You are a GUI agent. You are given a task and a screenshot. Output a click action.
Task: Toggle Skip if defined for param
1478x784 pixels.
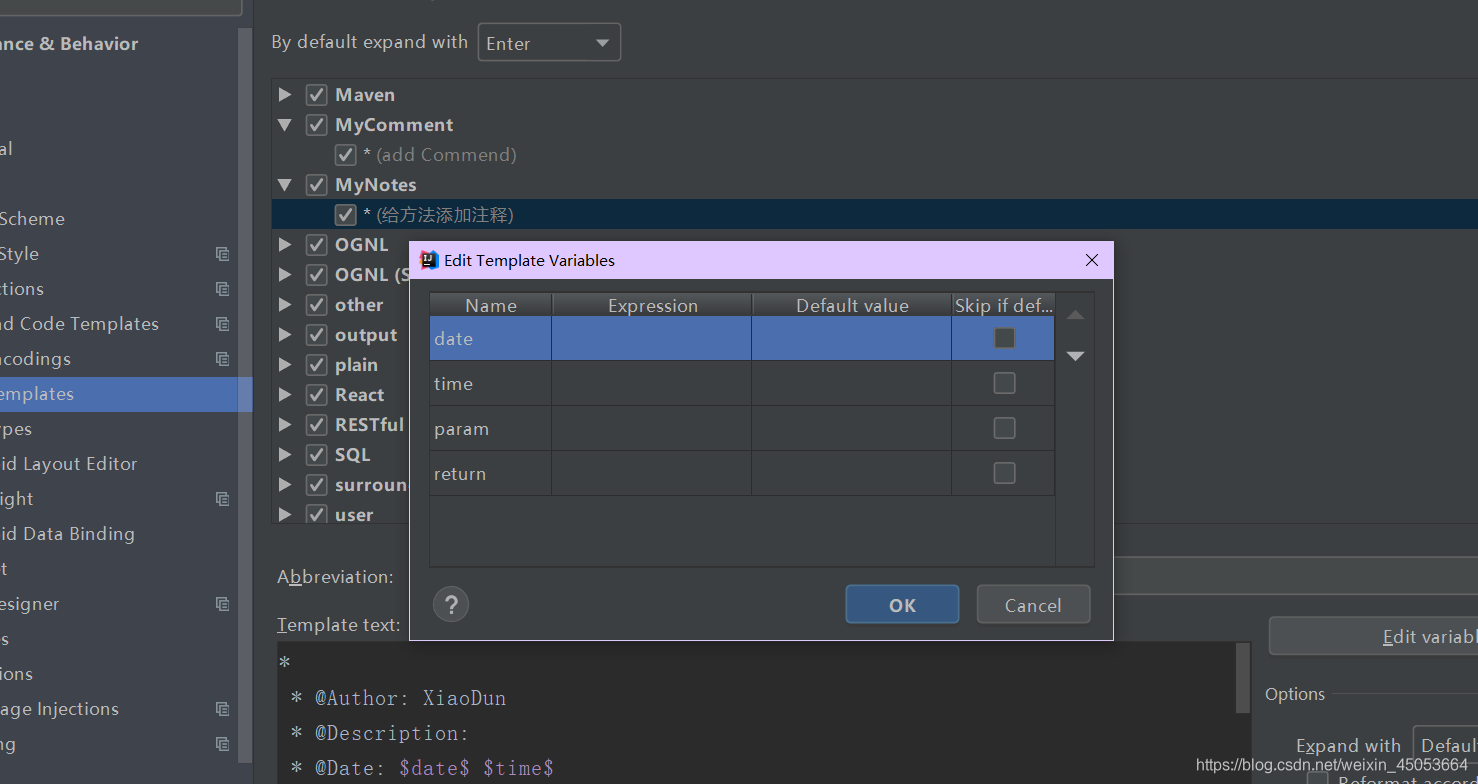tap(1004, 428)
